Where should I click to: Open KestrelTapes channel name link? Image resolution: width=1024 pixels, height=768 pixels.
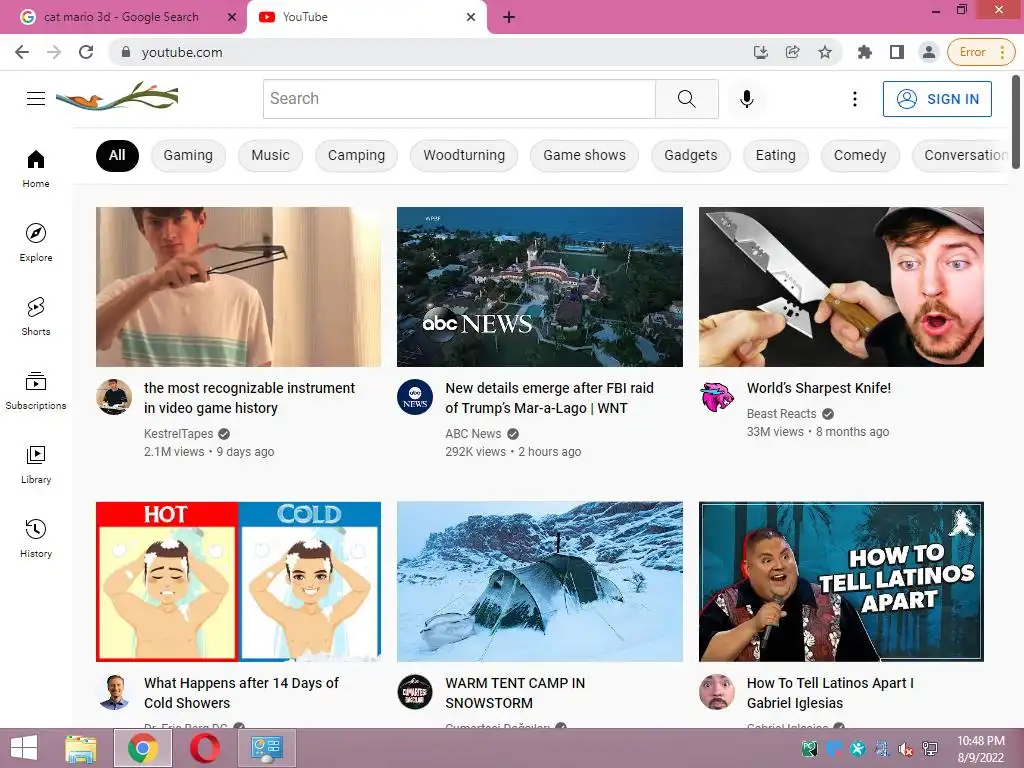tap(178, 434)
